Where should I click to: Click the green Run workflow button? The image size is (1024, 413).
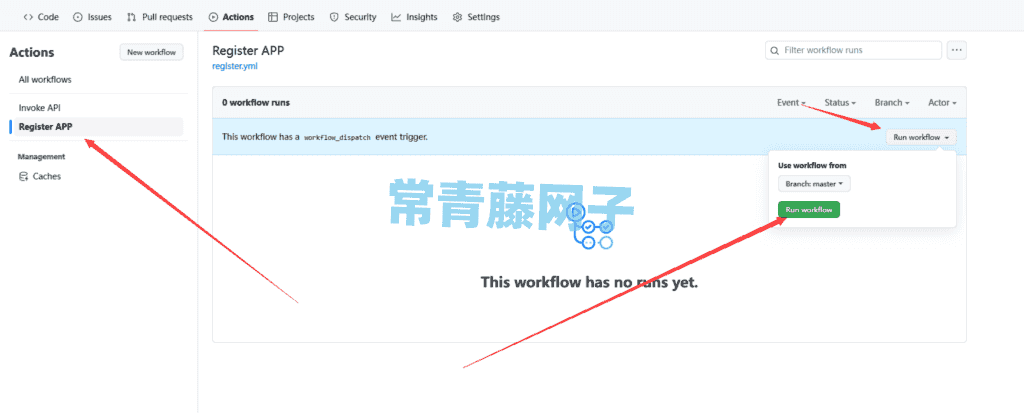[808, 210]
